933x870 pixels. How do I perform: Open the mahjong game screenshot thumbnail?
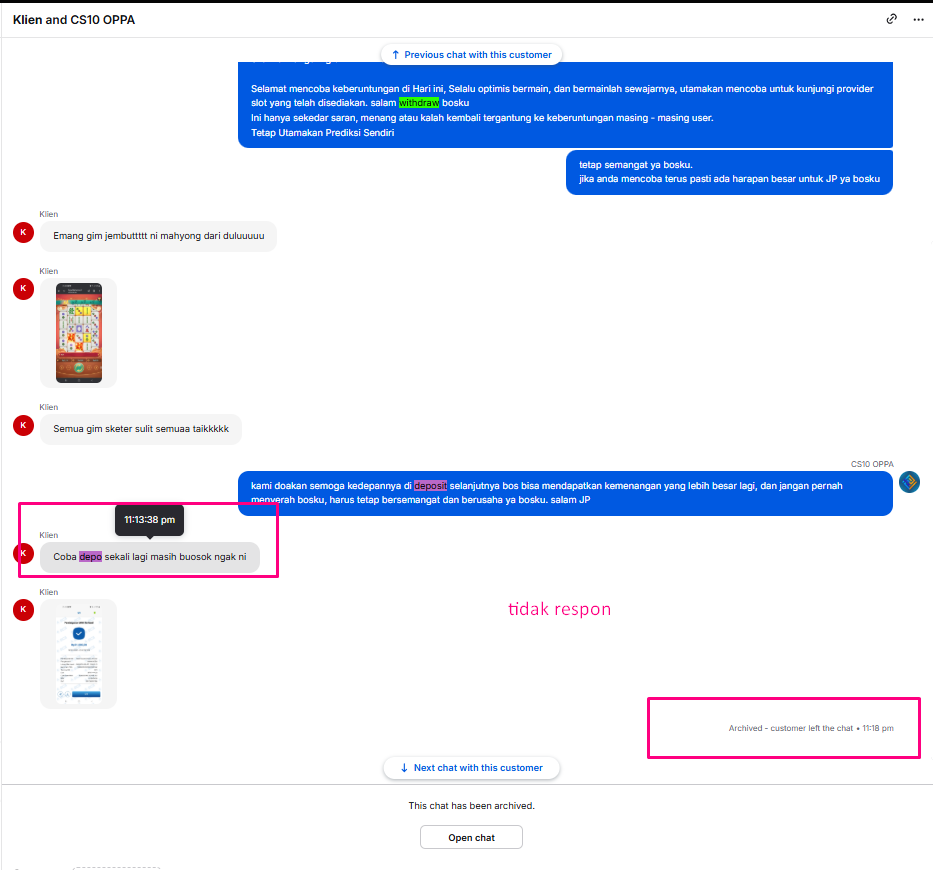[x=79, y=333]
